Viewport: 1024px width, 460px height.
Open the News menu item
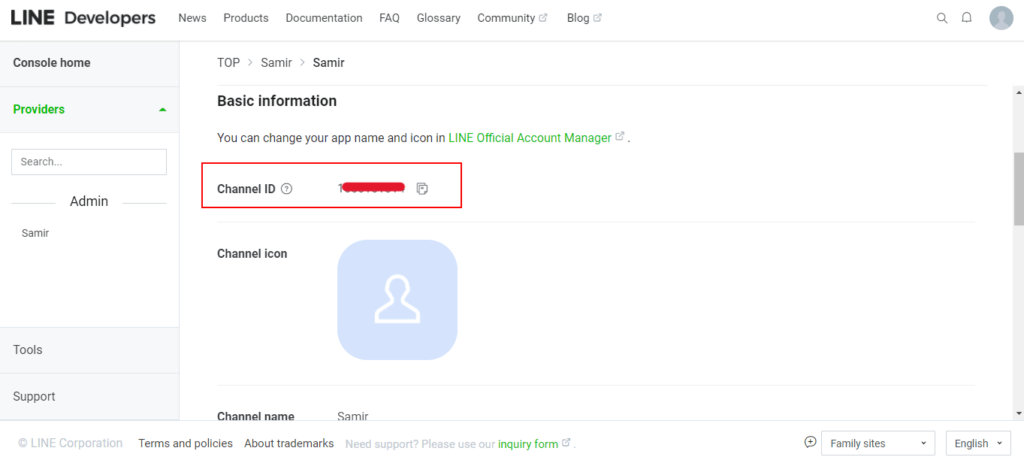[192, 18]
